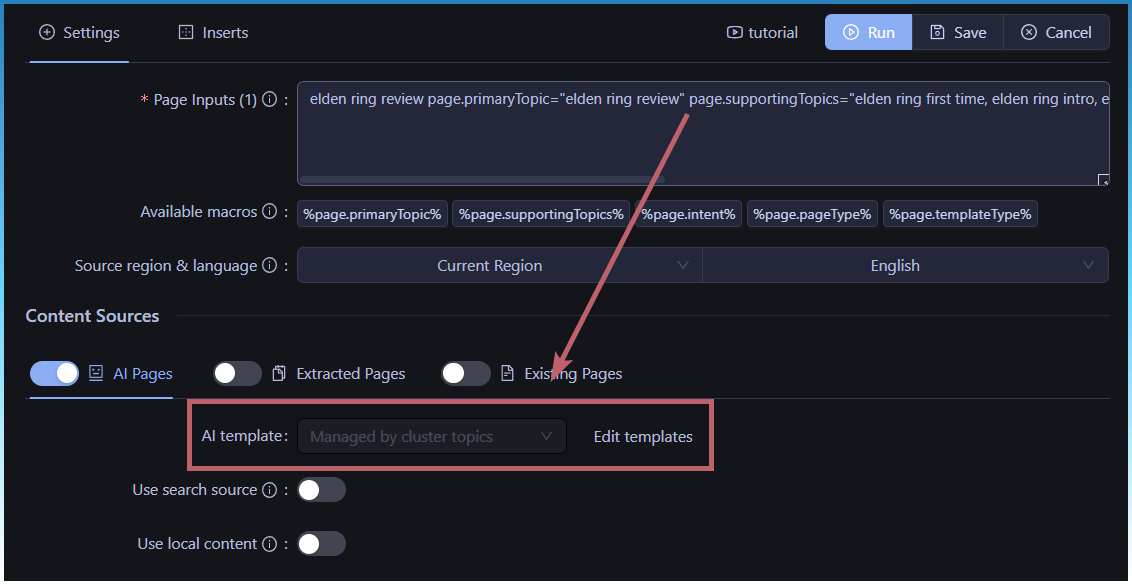Open the AI template dropdown
Screen dimensions: 1132x585
click(x=431, y=436)
